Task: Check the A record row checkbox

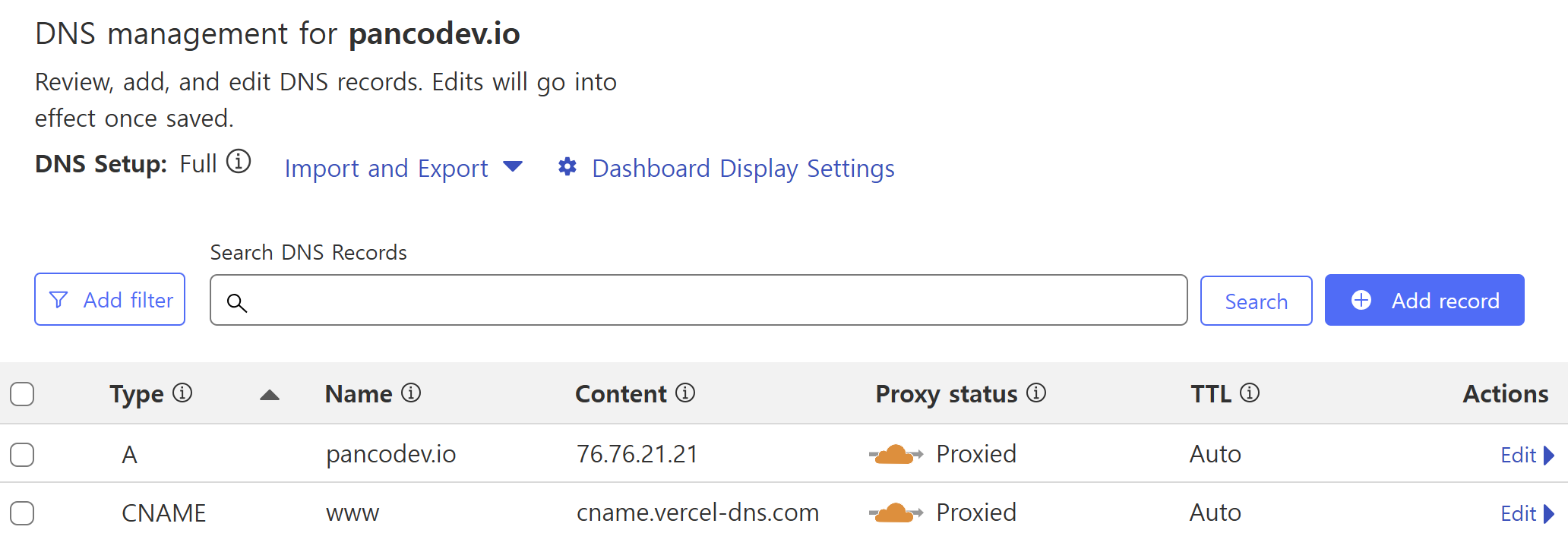Action: point(22,455)
